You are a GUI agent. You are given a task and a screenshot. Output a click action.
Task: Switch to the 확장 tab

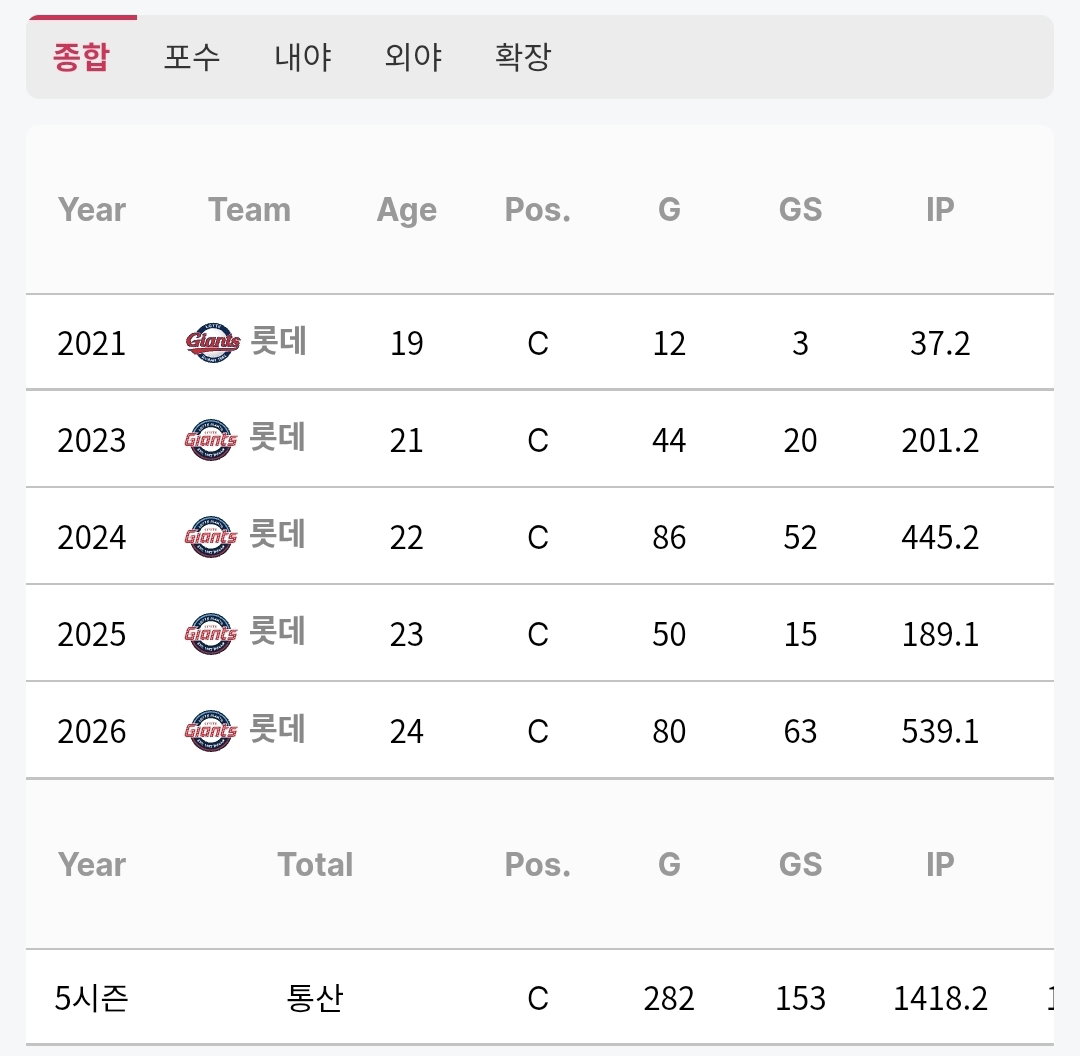click(523, 56)
